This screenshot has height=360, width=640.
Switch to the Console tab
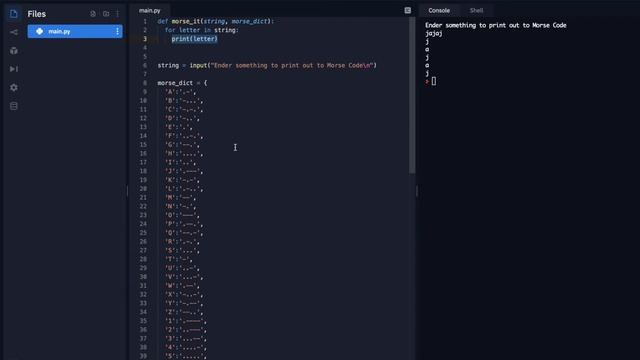[439, 11]
